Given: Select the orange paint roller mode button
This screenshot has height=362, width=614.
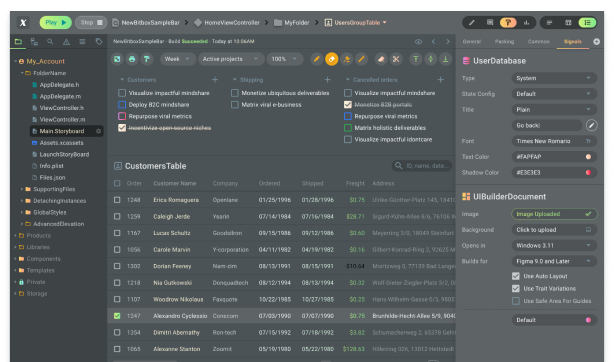Looking at the screenshot, I should coord(508,23).
